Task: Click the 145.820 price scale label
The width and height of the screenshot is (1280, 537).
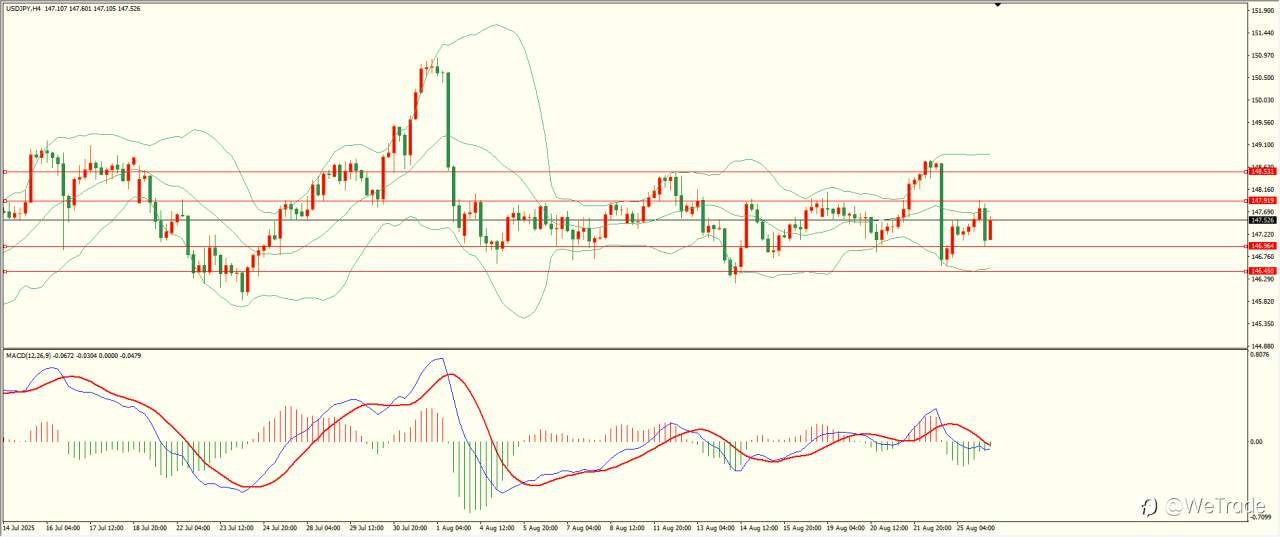Action: (1262, 301)
